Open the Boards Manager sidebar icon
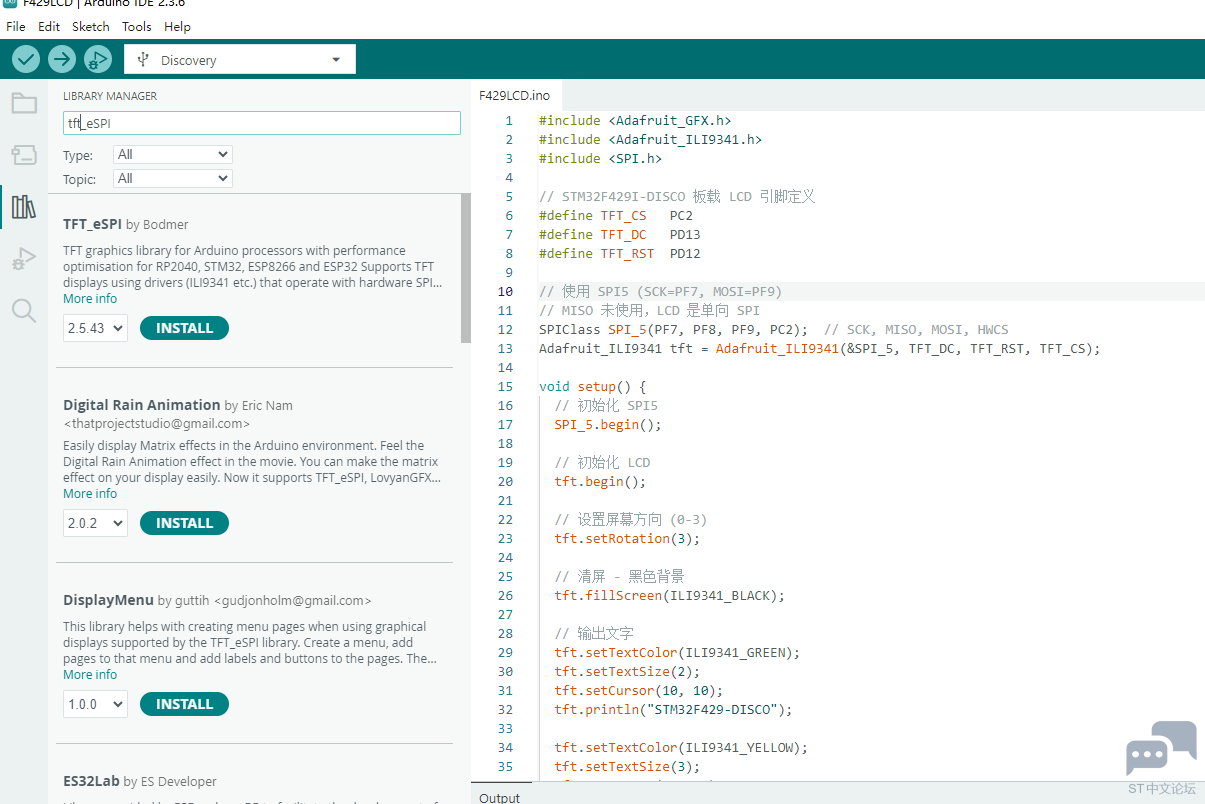This screenshot has height=804, width=1205. [24, 155]
